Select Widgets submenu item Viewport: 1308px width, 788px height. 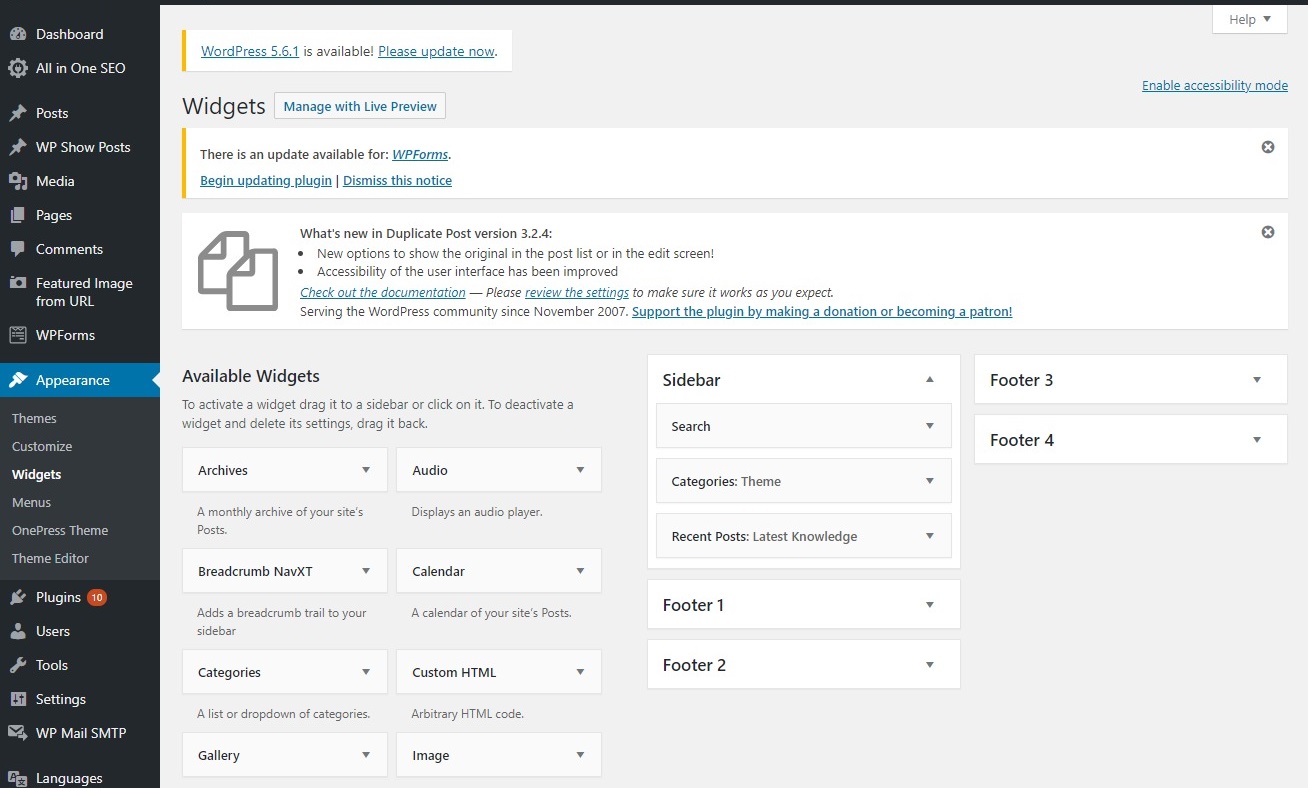point(36,474)
